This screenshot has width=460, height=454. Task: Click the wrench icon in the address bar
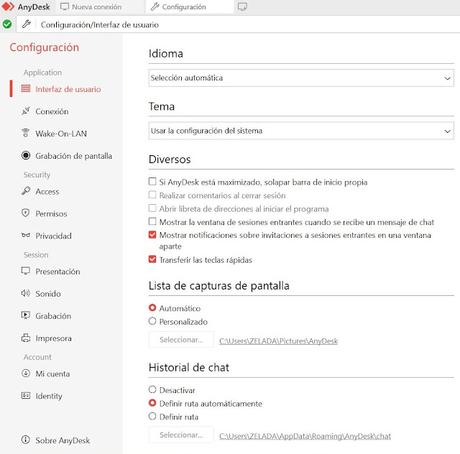[x=26, y=24]
